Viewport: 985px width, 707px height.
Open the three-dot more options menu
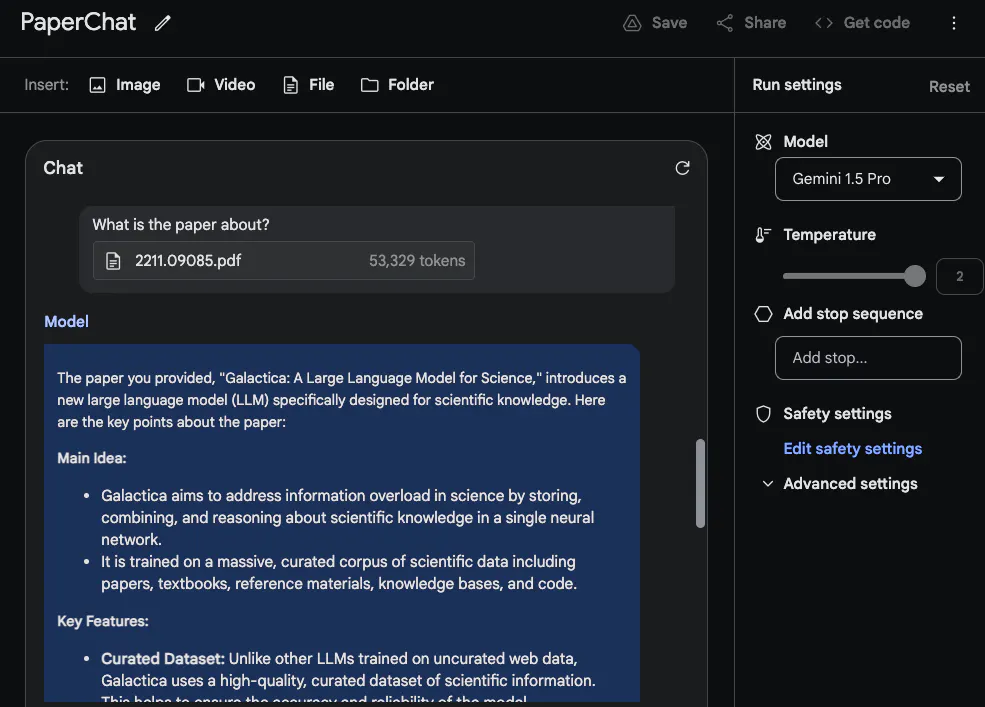click(x=954, y=23)
